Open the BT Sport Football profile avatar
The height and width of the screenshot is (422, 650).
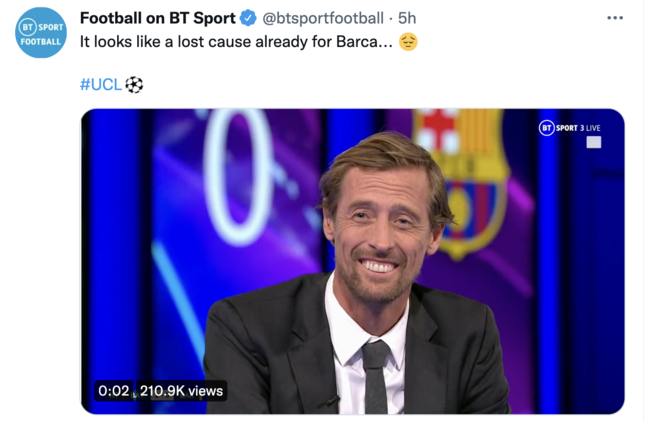pyautogui.click(x=40, y=33)
